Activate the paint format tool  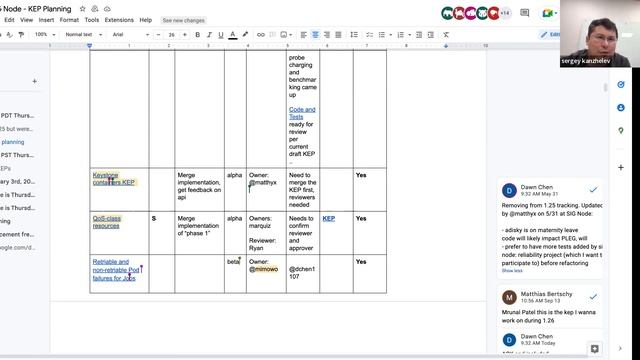point(21,35)
